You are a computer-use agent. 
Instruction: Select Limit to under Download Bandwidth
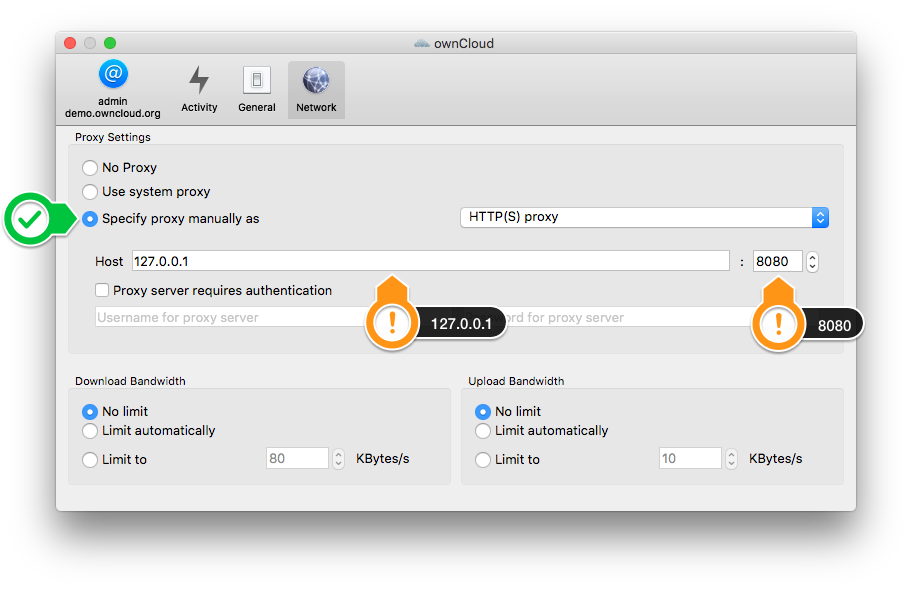click(x=90, y=460)
